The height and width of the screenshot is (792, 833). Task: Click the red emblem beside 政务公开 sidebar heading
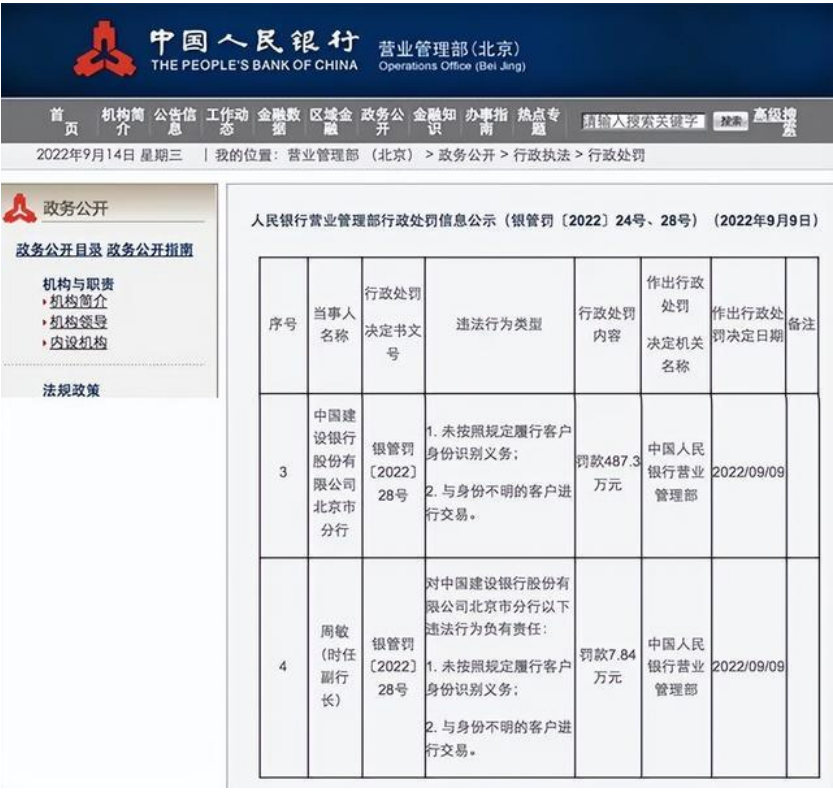(x=19, y=208)
